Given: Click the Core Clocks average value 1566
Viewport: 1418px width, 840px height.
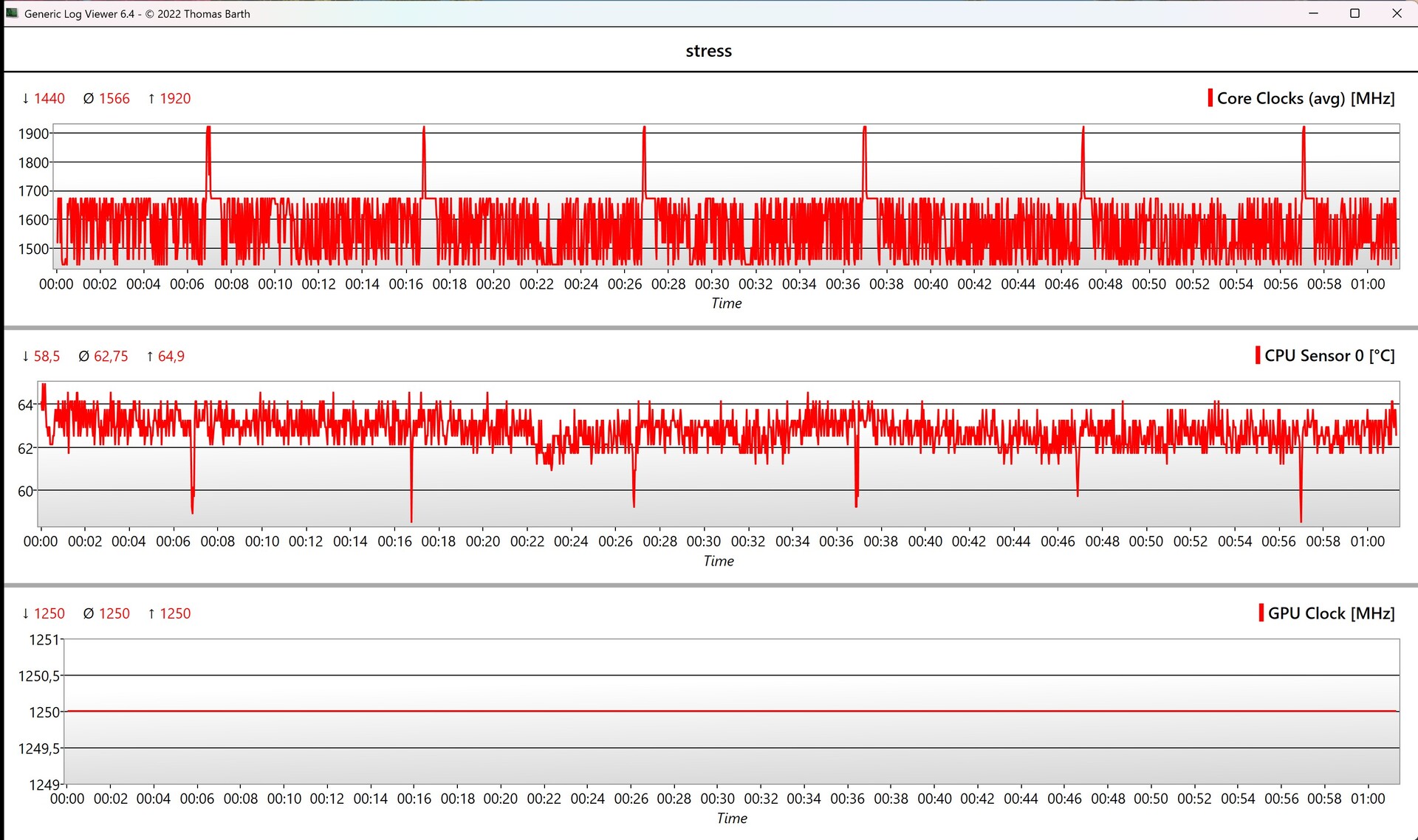Looking at the screenshot, I should pyautogui.click(x=114, y=98).
